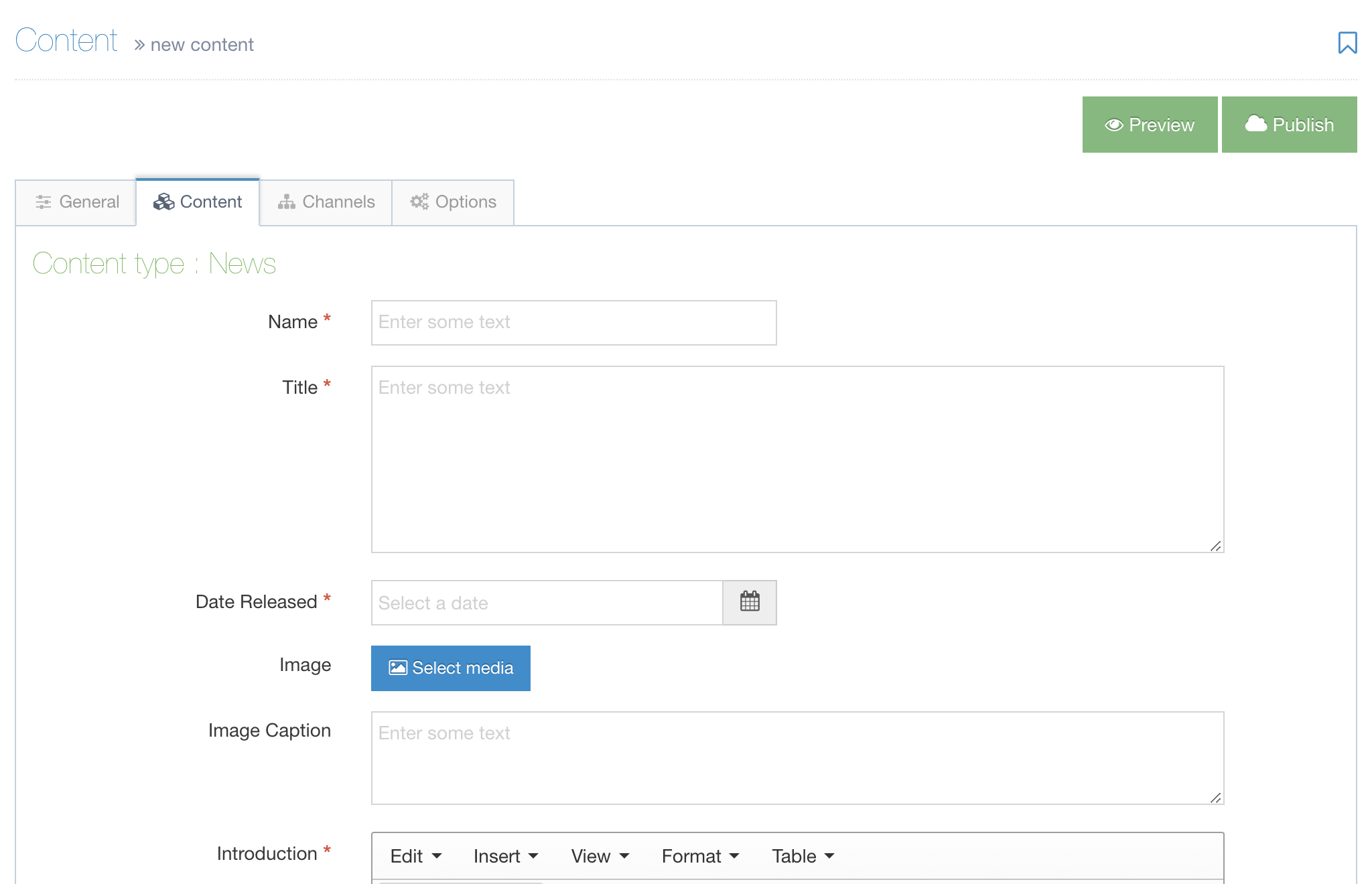Click the bookmark icon at top right

click(x=1347, y=43)
